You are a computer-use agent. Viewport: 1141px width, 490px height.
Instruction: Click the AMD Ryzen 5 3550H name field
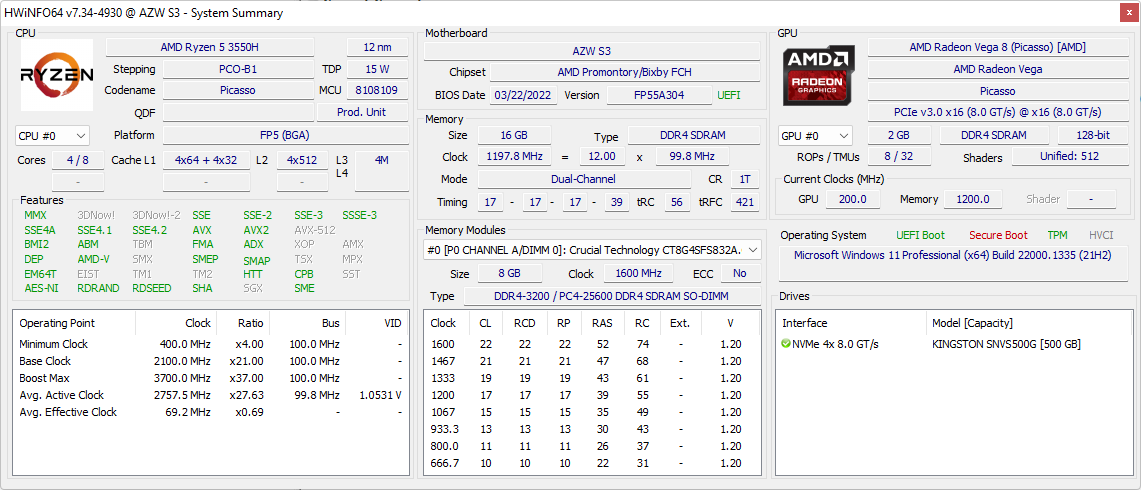[x=210, y=47]
